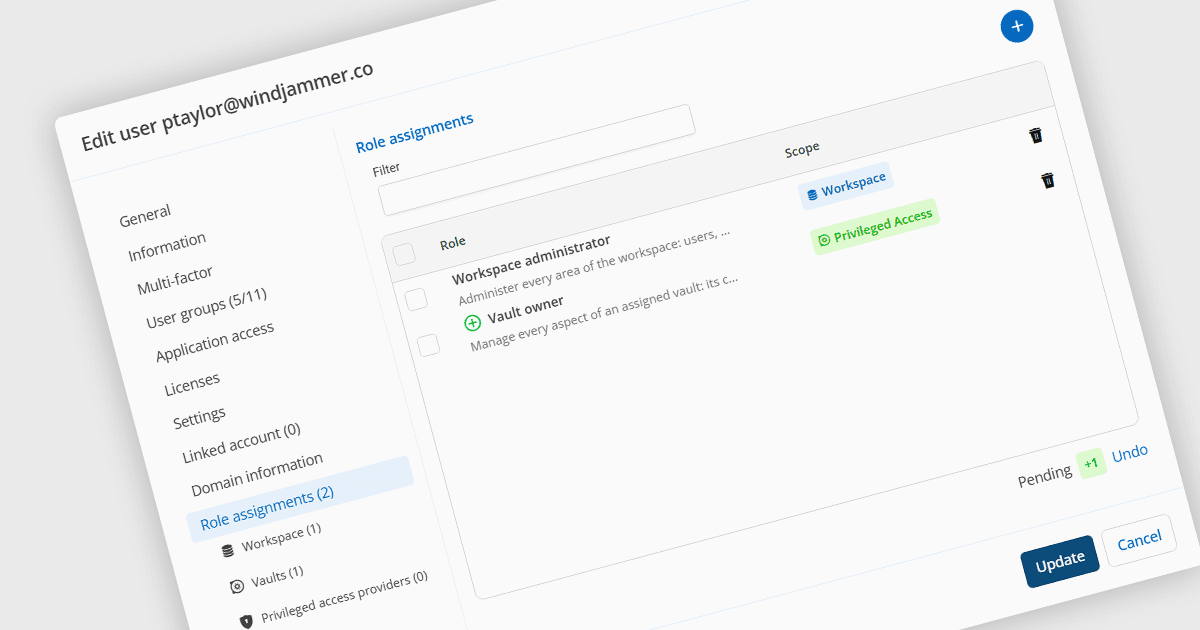
Task: Select Role assignments (2) in sidebar
Action: tap(300, 500)
